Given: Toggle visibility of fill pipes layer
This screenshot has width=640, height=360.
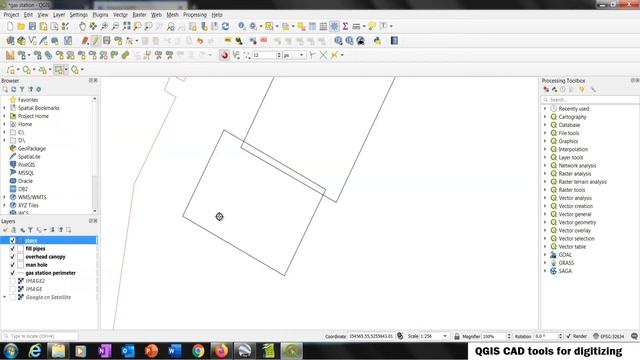Looking at the screenshot, I should click(12, 249).
